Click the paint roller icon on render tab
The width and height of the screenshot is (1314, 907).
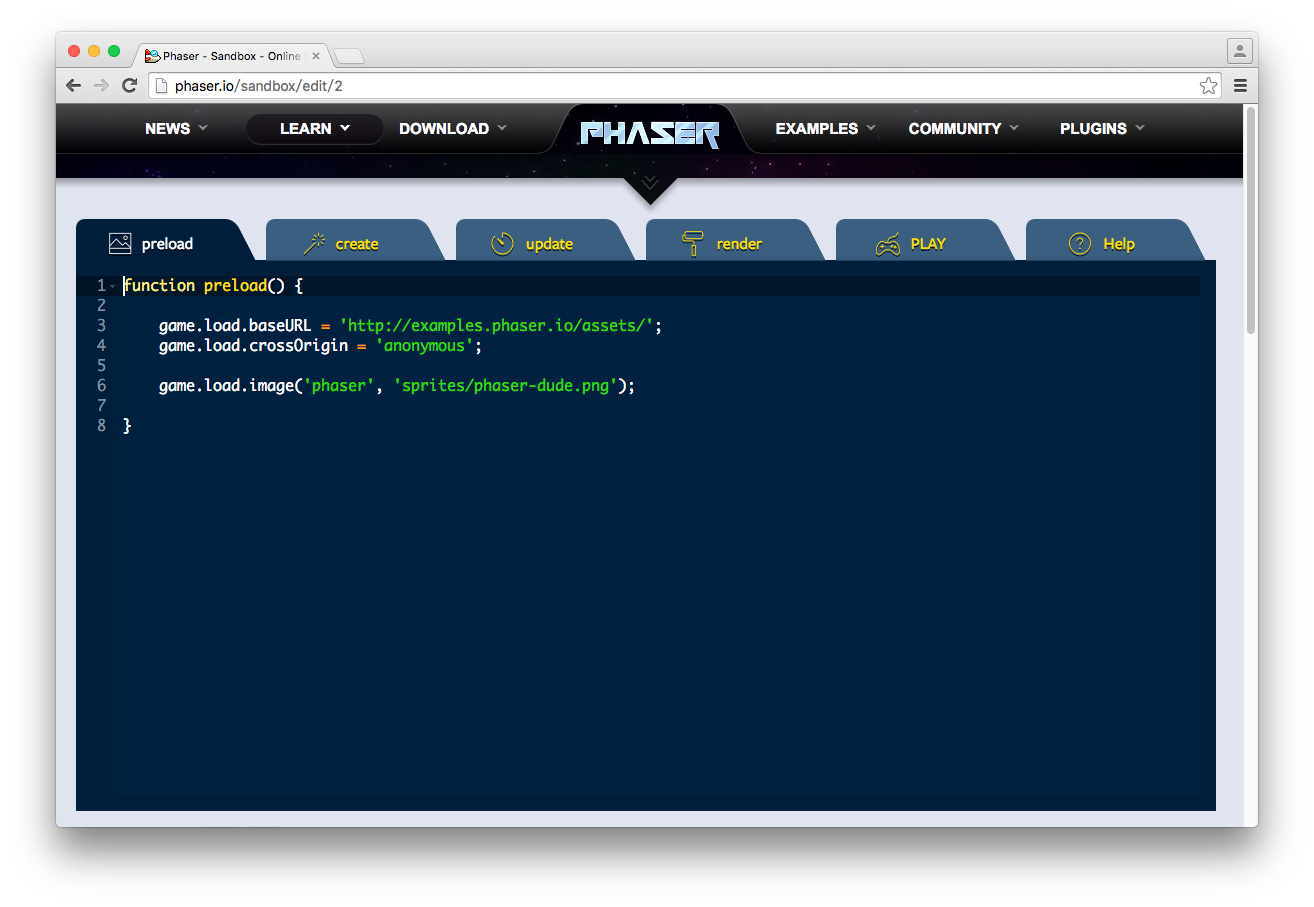click(692, 243)
